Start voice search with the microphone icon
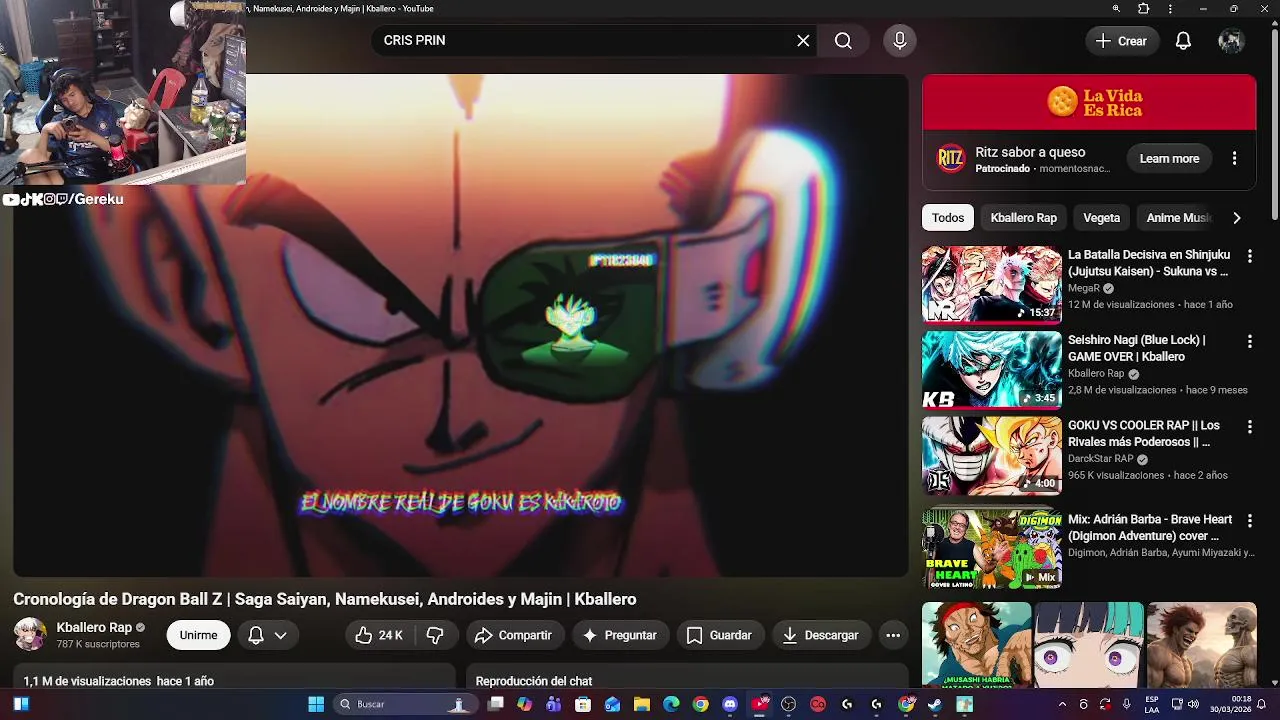The height and width of the screenshot is (720, 1280). pos(899,41)
